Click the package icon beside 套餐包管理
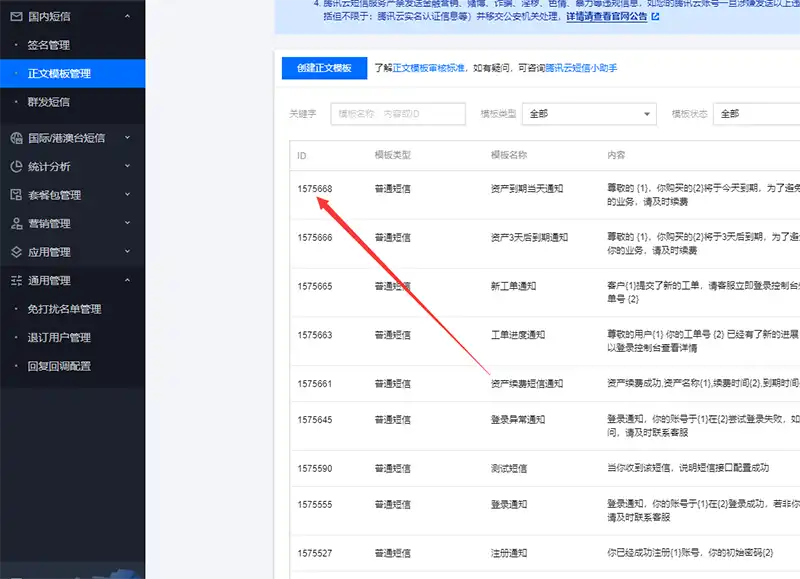The width and height of the screenshot is (800, 579). point(15,195)
